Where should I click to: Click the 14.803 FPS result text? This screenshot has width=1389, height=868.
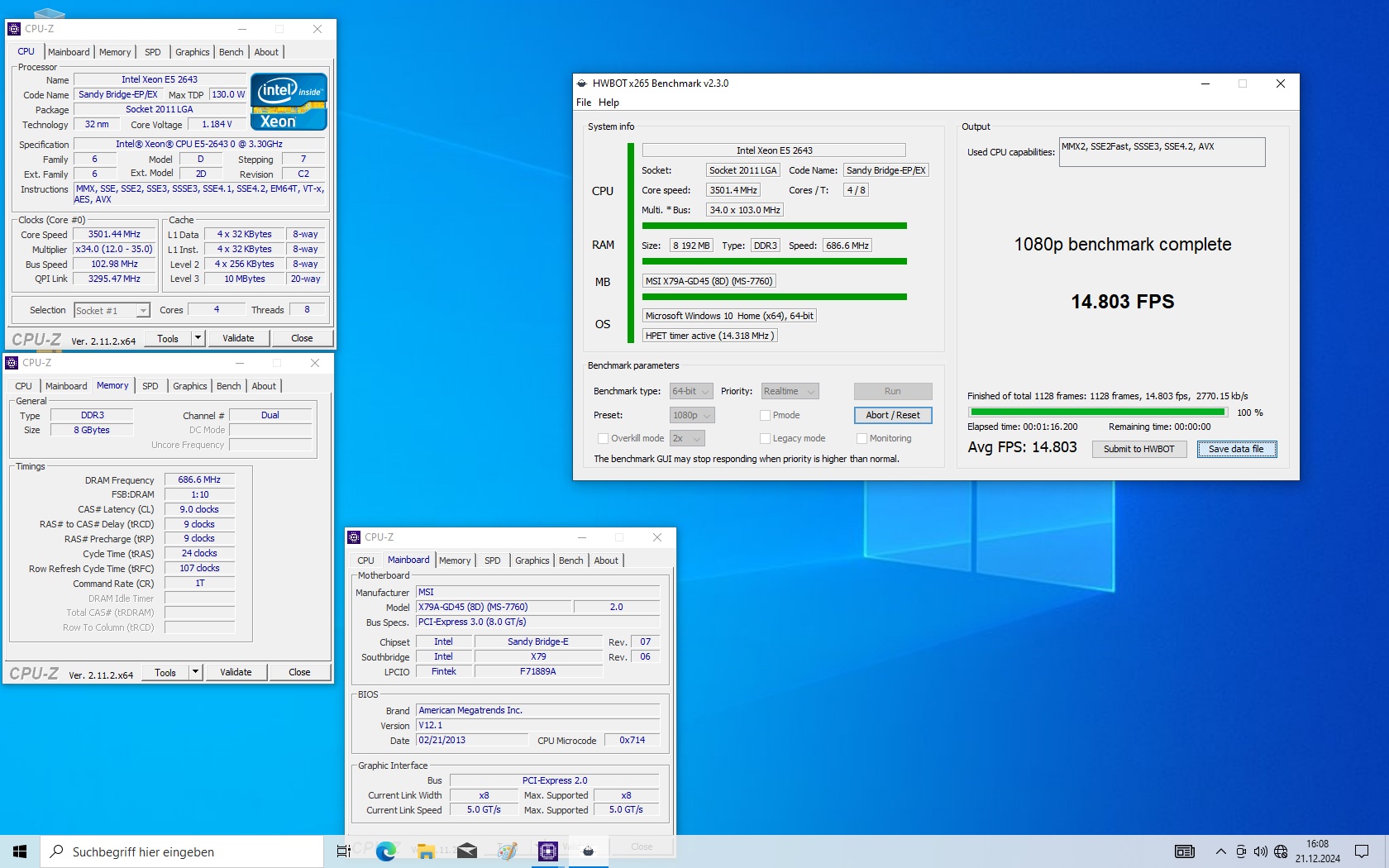(1122, 302)
